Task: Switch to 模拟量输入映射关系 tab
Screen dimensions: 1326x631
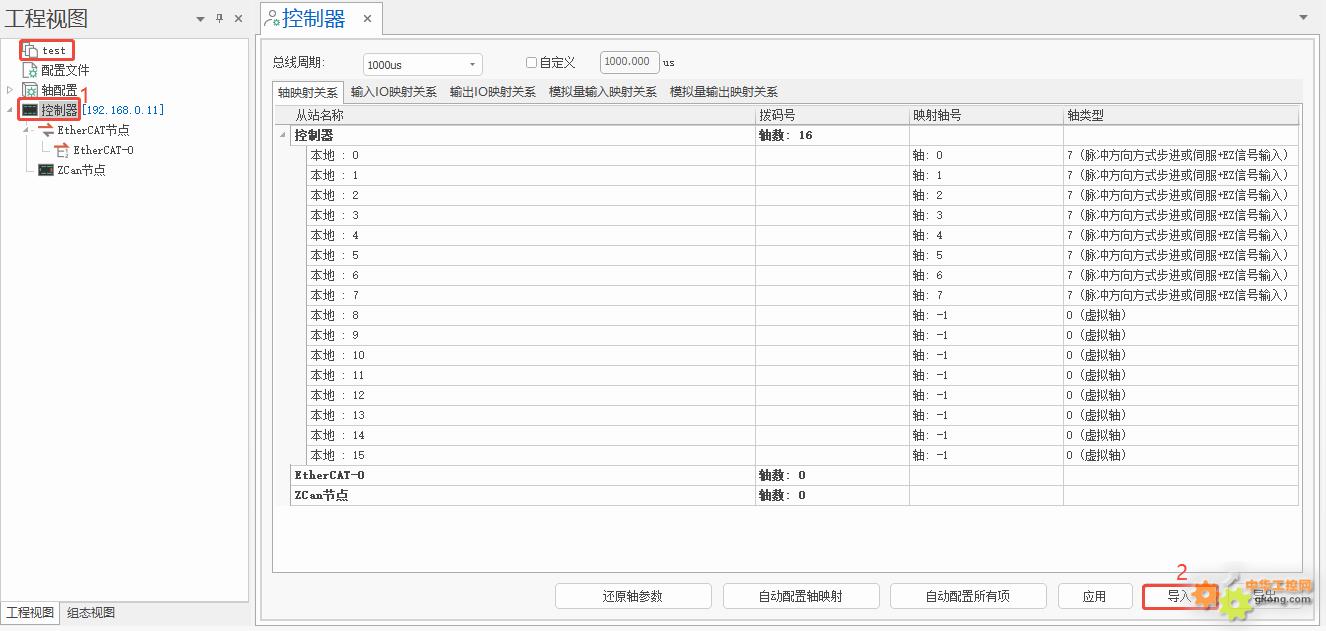Action: (602, 92)
